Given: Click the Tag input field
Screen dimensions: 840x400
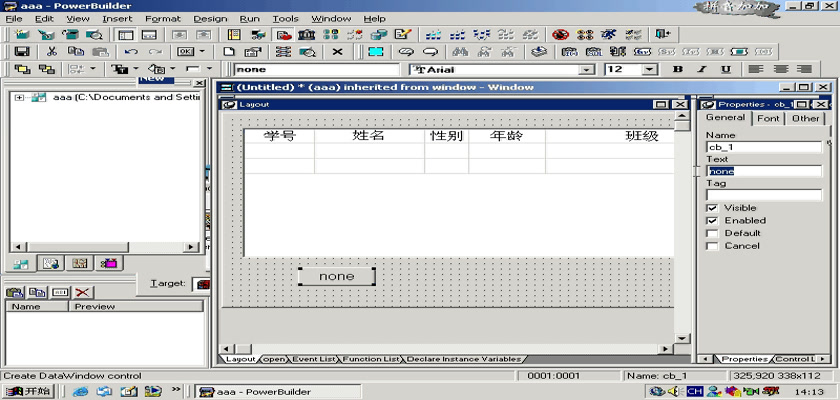Looking at the screenshot, I should [764, 195].
